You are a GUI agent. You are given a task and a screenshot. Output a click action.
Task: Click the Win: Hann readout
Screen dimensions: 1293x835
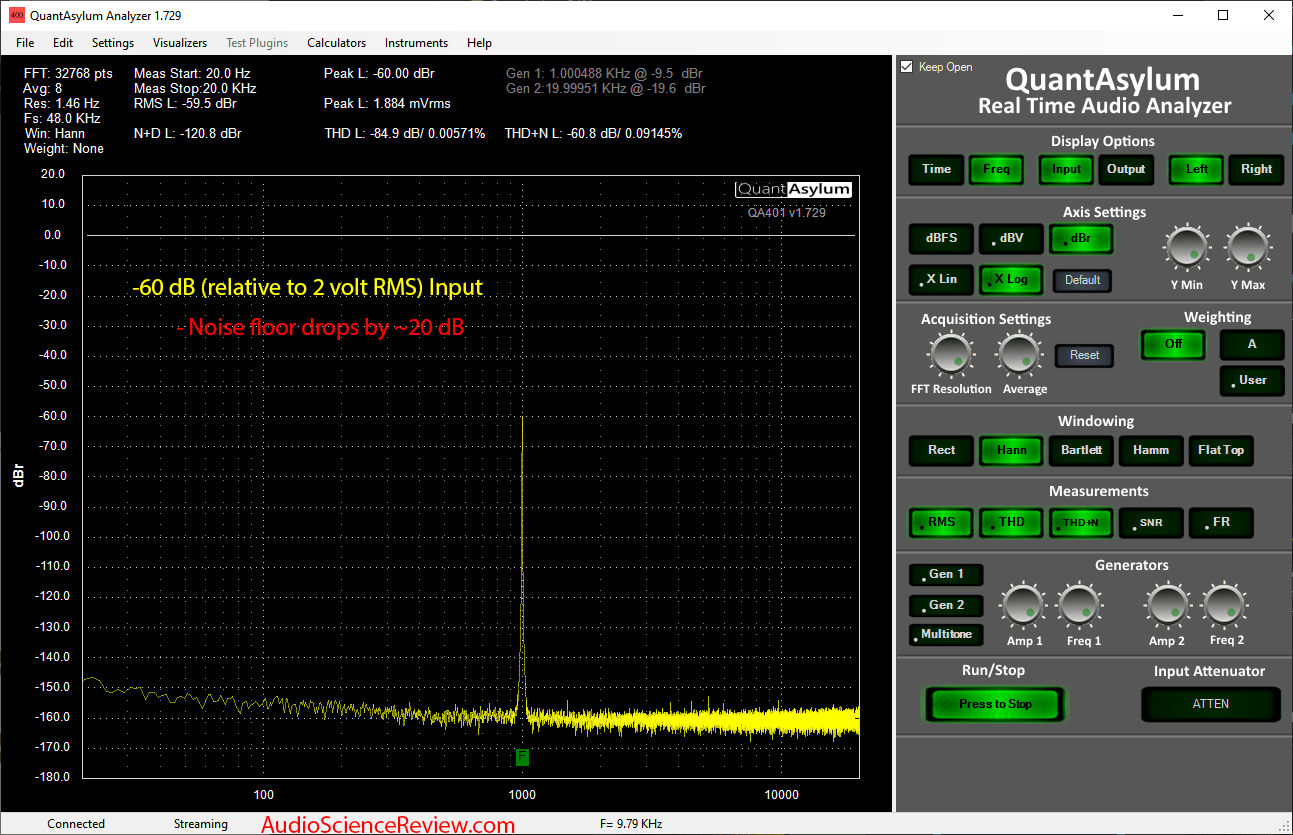click(54, 133)
